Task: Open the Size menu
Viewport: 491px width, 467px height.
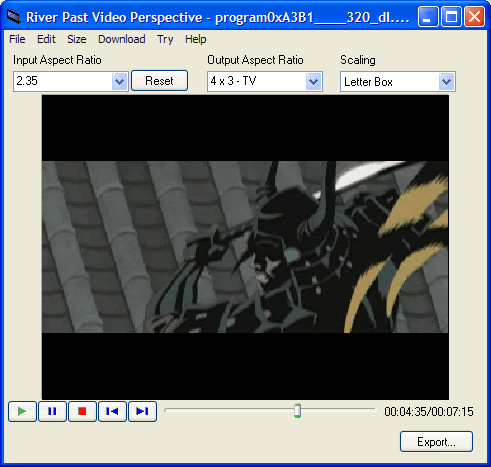Action: pos(77,39)
